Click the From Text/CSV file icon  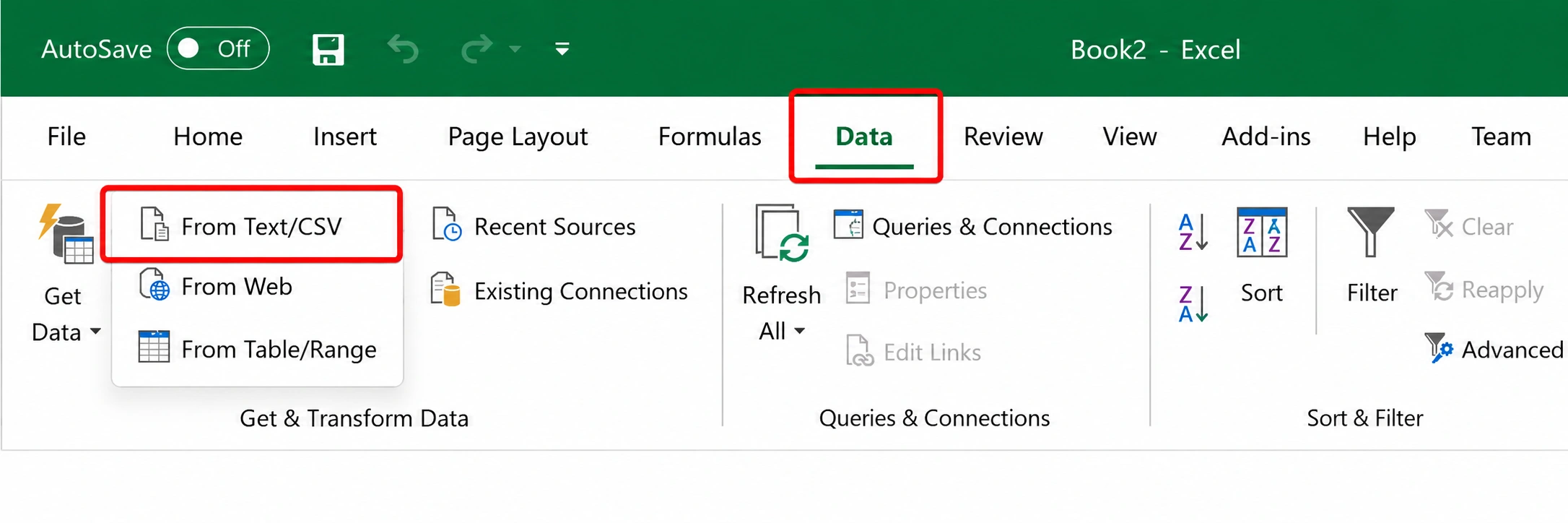(154, 223)
